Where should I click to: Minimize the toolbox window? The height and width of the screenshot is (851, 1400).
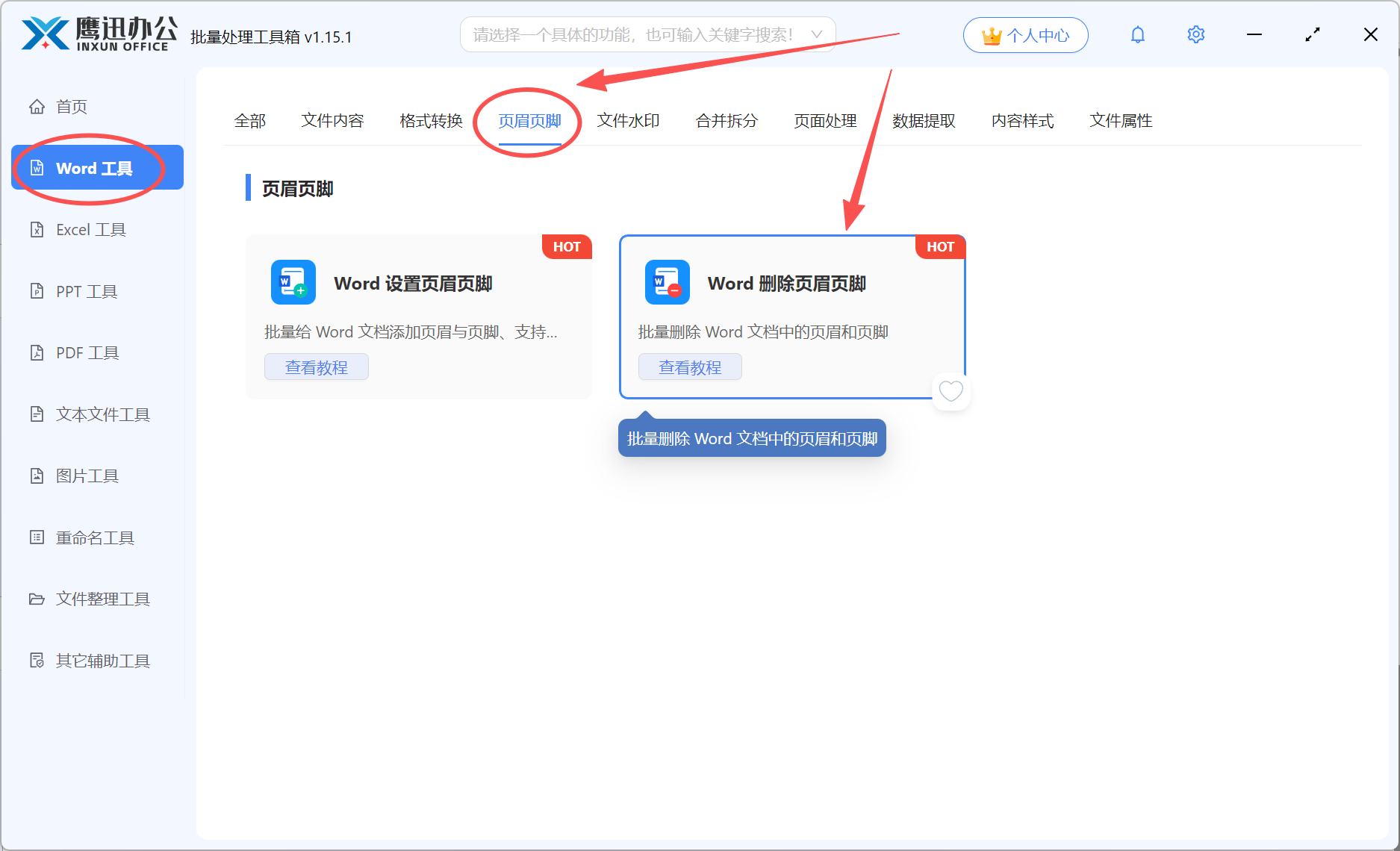1254,35
